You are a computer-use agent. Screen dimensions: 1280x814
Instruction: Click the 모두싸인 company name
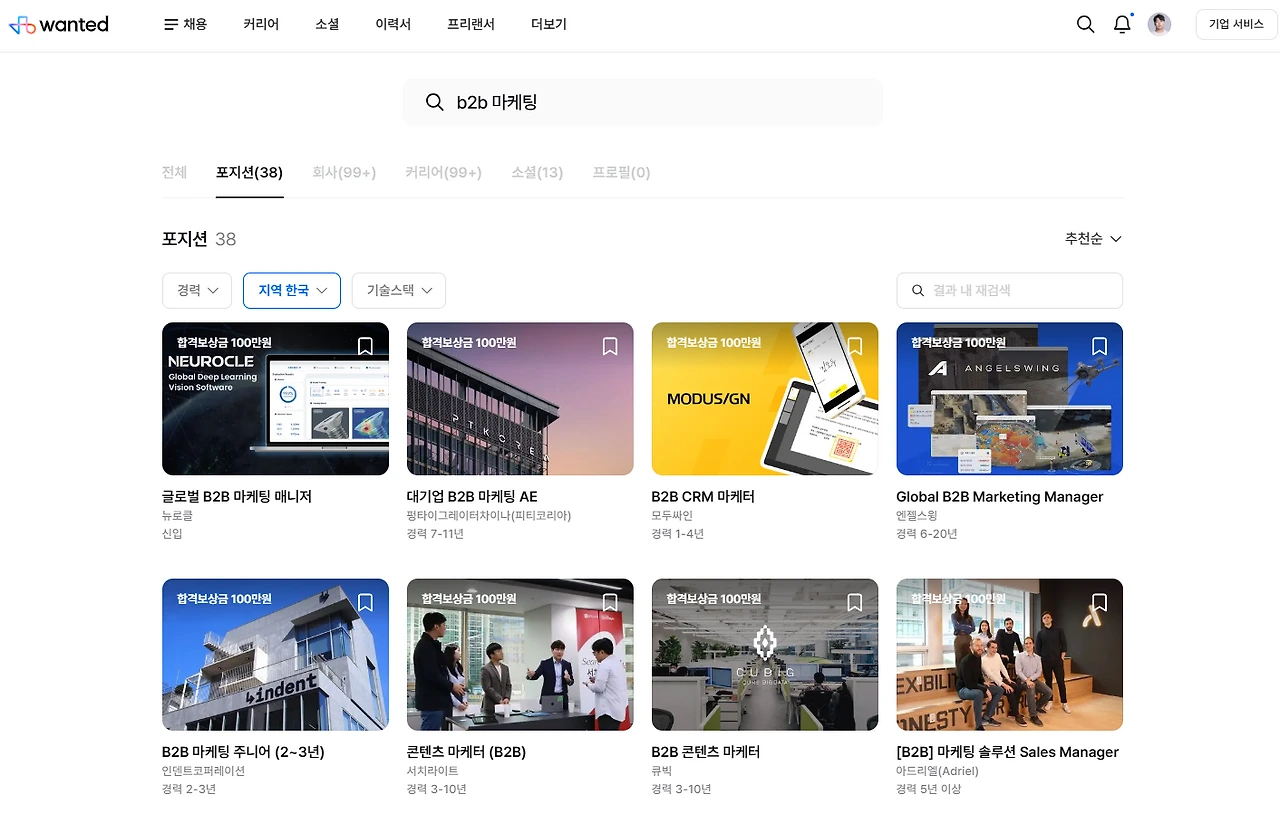(x=672, y=516)
